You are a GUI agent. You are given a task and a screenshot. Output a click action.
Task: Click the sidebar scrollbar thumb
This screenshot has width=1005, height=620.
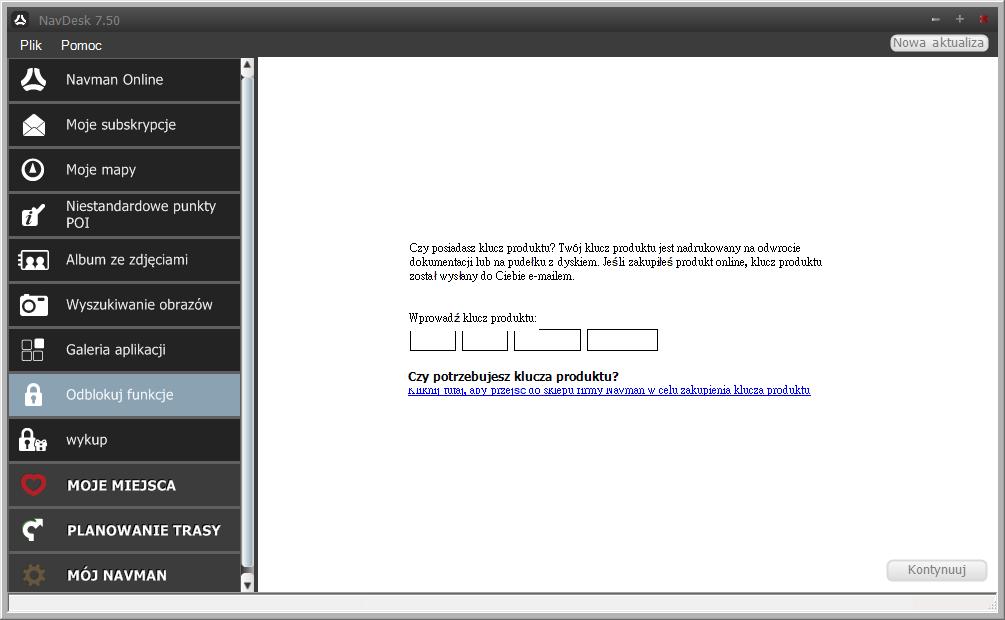pos(247,322)
